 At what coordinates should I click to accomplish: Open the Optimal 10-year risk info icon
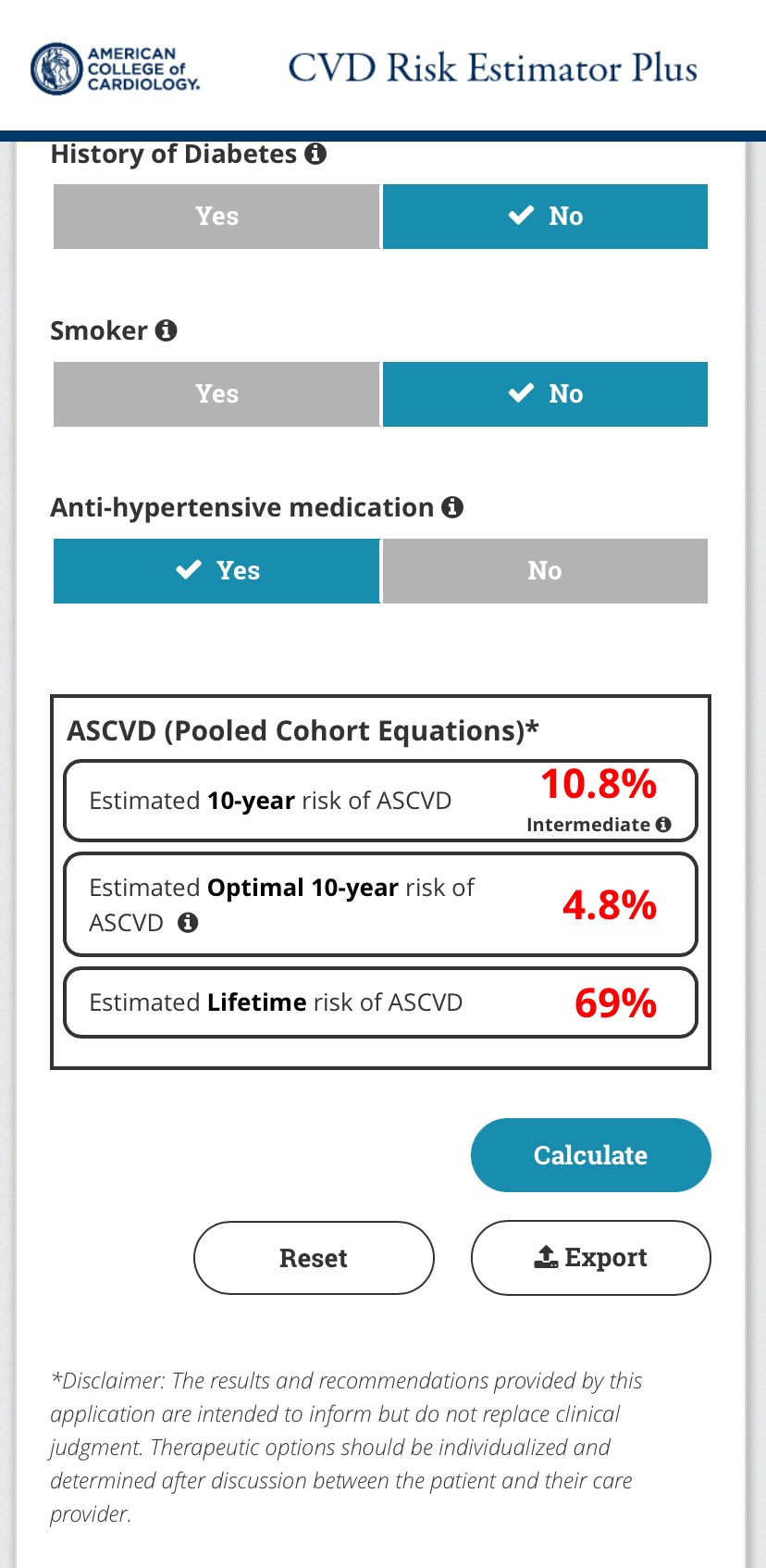pos(188,923)
